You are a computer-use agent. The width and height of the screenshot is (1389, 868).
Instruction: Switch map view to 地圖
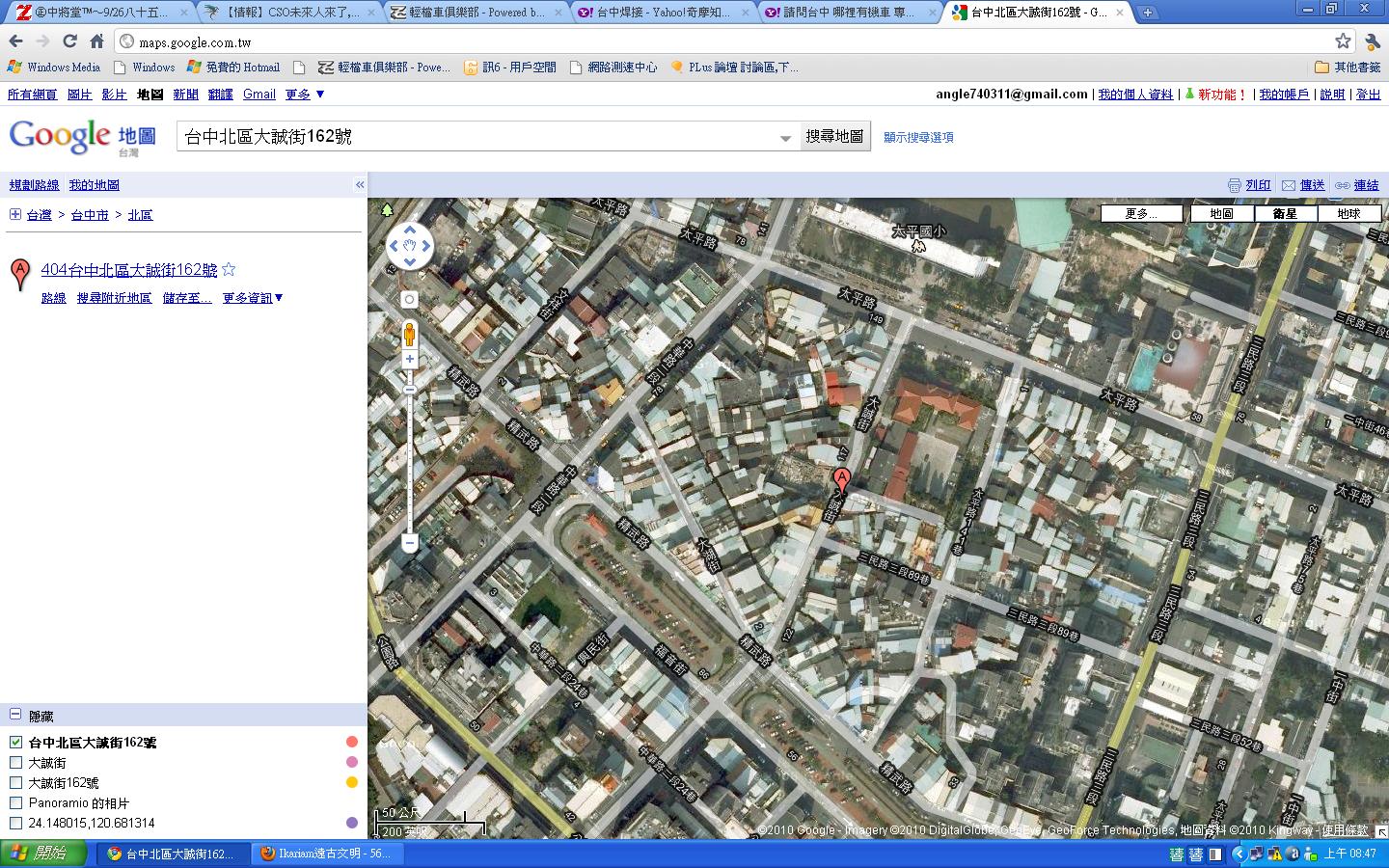point(1221,213)
